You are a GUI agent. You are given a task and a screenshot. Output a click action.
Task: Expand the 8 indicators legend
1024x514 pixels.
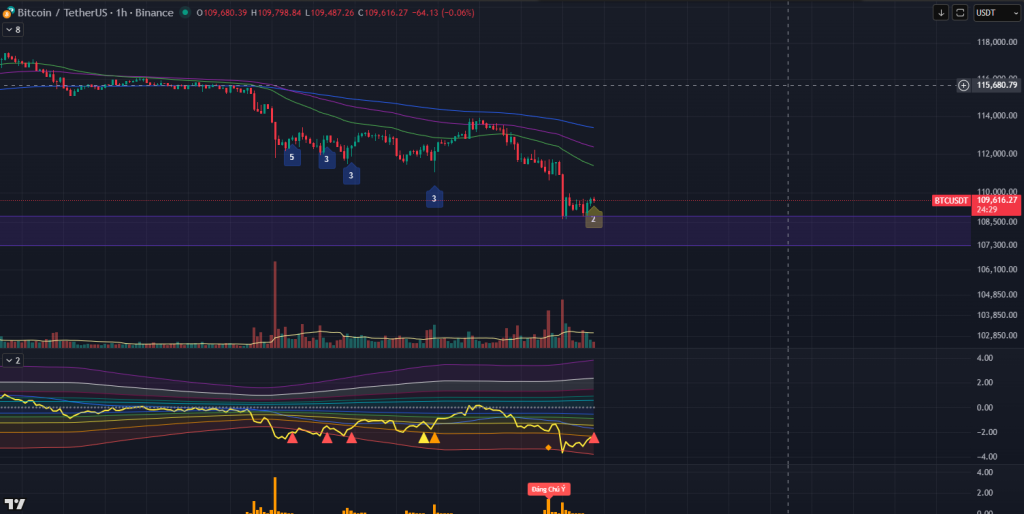point(13,30)
